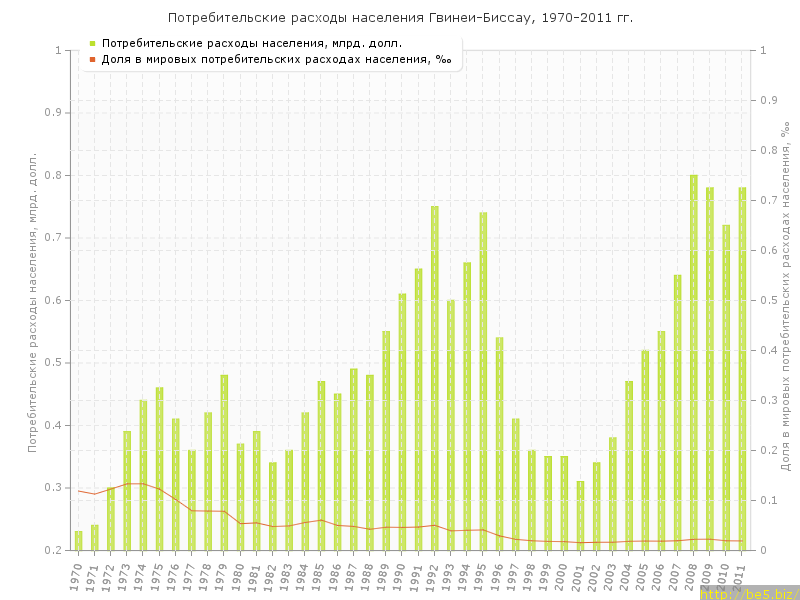Click the orange line's peak near 1974

click(143, 483)
